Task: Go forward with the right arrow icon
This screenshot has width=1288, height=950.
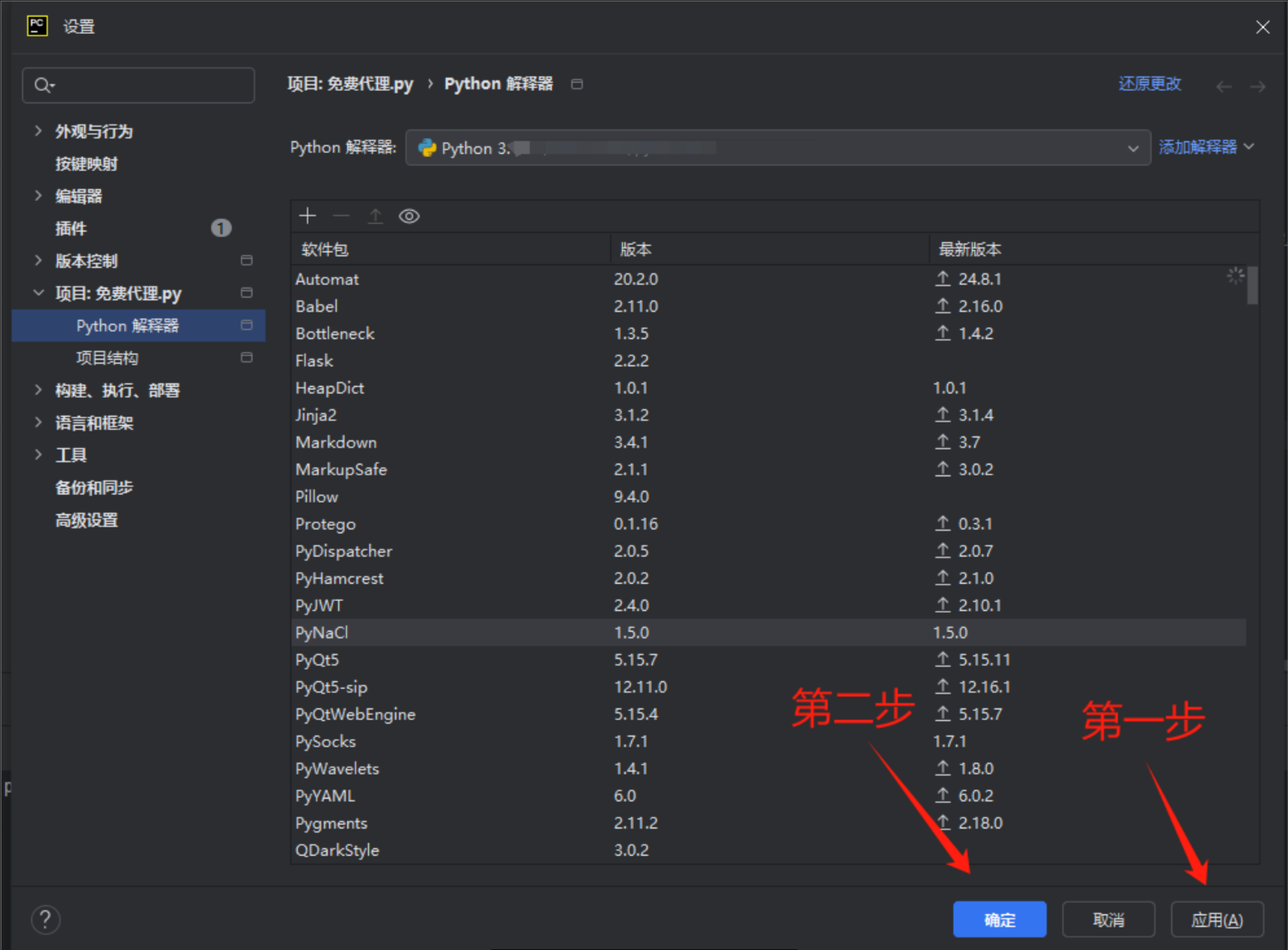Action: coord(1257,86)
